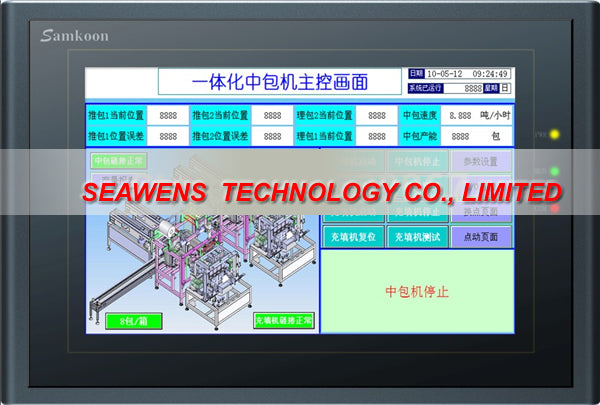The height and width of the screenshot is (405, 600).
Task: Select the 推包1当前位置 value field
Action: [x=168, y=116]
